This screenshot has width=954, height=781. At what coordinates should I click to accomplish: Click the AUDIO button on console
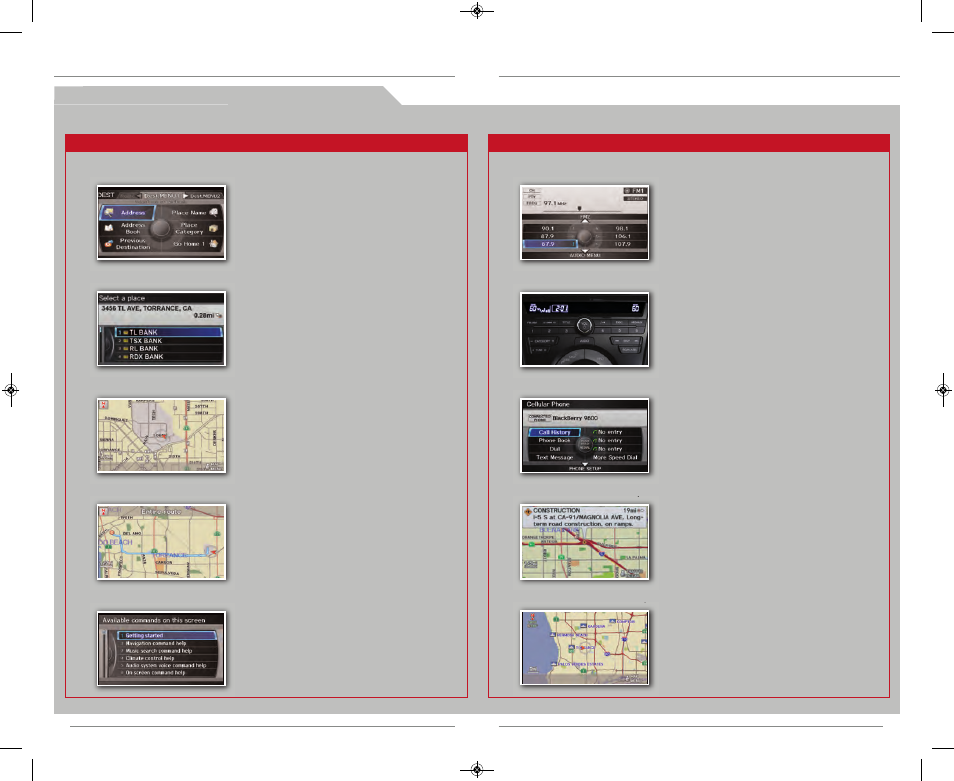pos(584,341)
